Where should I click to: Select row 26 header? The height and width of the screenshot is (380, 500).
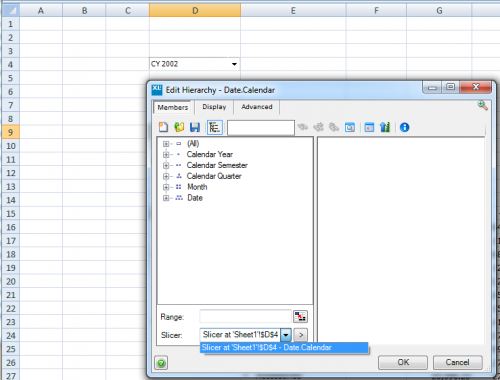pyautogui.click(x=11, y=363)
